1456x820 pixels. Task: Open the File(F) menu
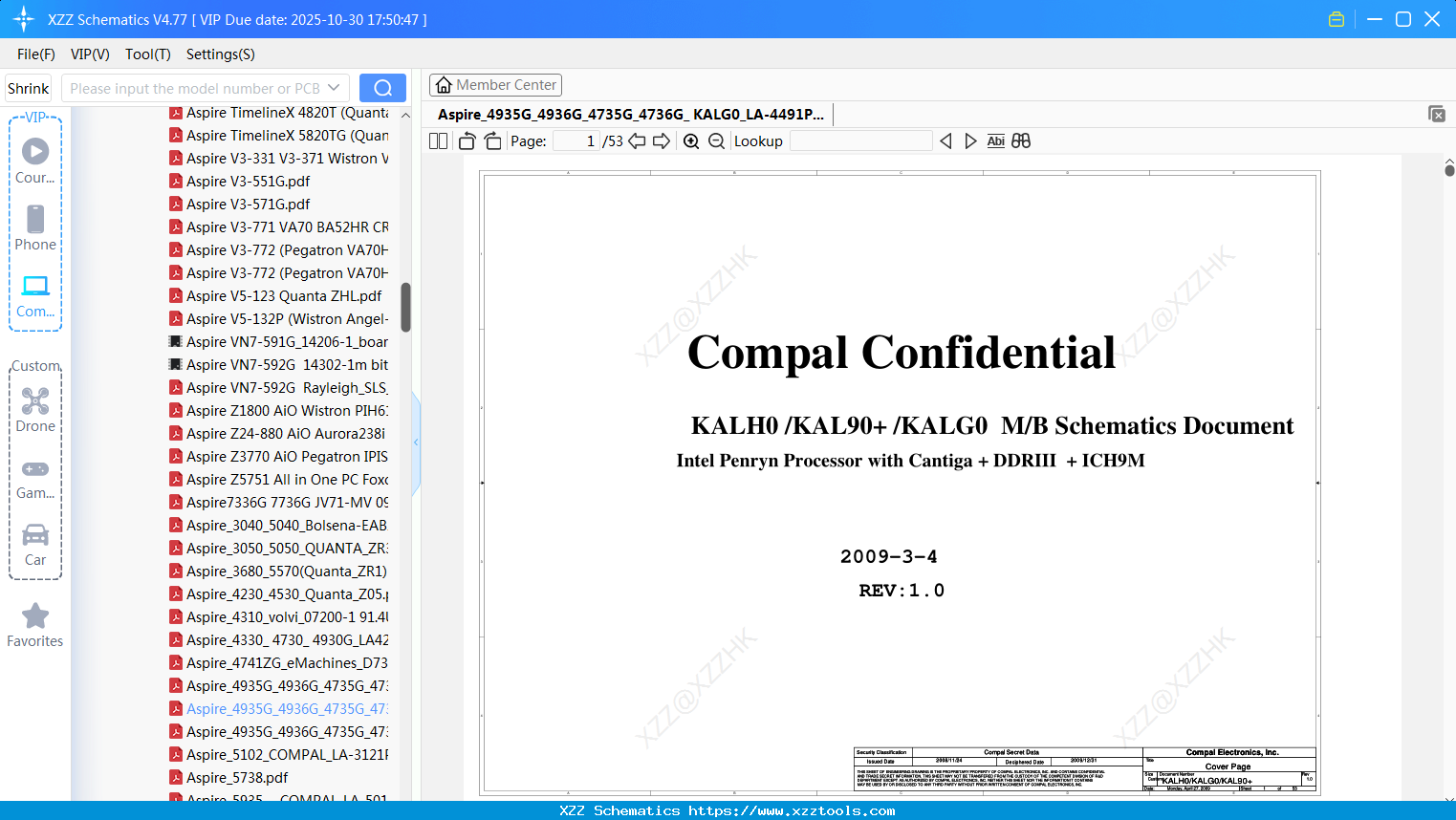(x=36, y=54)
